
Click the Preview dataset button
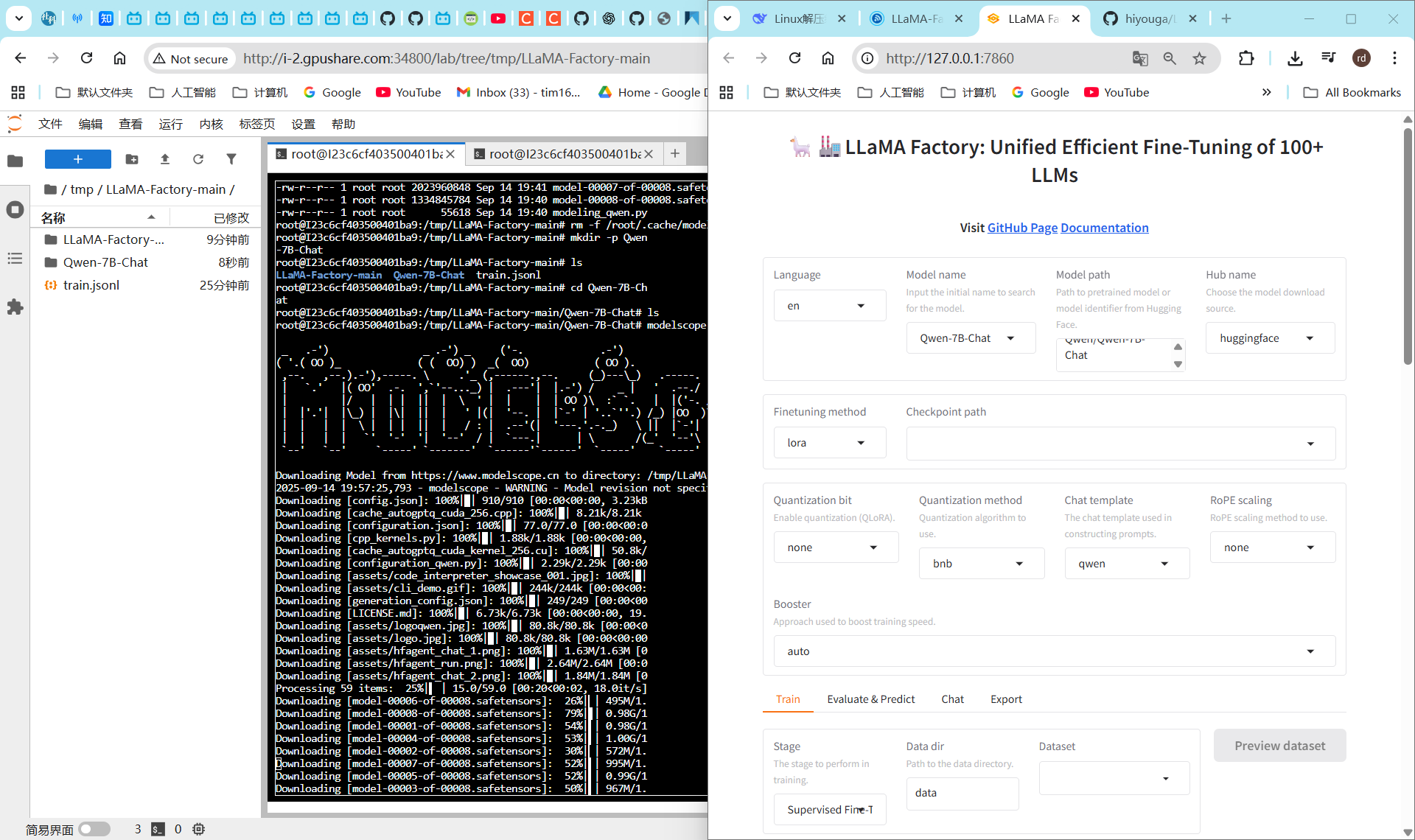tap(1279, 746)
